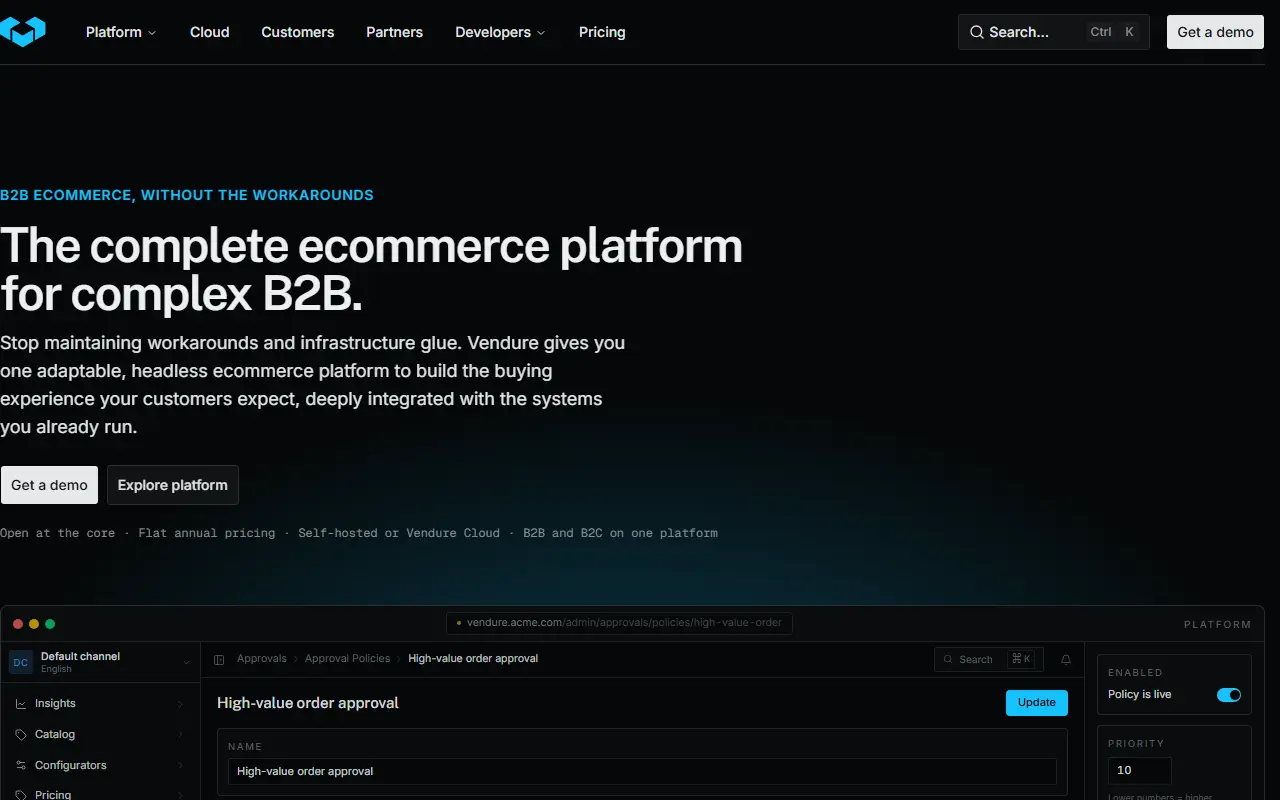Viewport: 1280px width, 800px height.
Task: Expand the Configurators sidebar chevron
Action: click(x=180, y=766)
